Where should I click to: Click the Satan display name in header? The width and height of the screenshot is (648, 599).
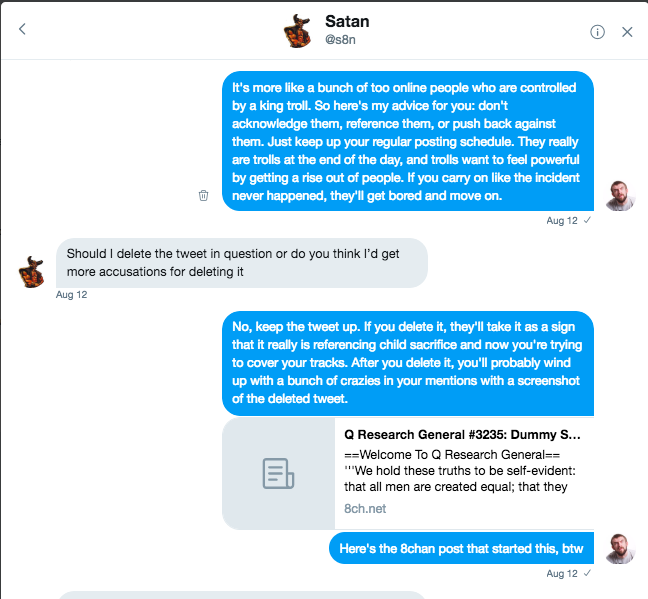(x=347, y=21)
